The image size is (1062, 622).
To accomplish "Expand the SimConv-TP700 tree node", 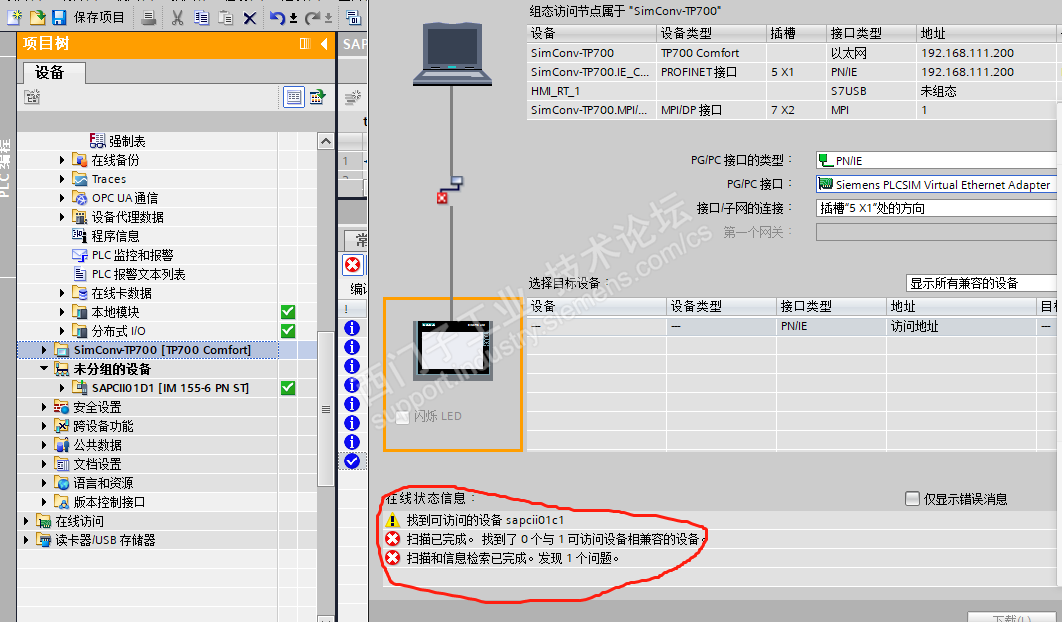I will tap(44, 350).
